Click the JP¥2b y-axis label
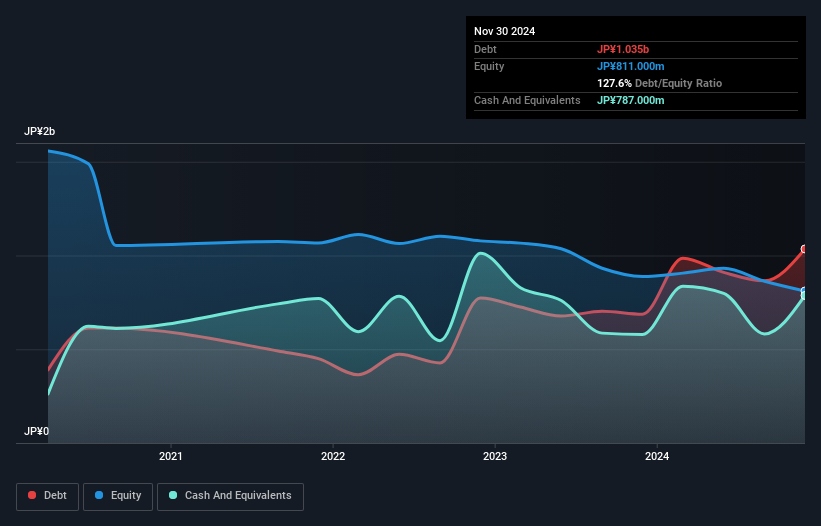The height and width of the screenshot is (526, 821). [x=39, y=131]
